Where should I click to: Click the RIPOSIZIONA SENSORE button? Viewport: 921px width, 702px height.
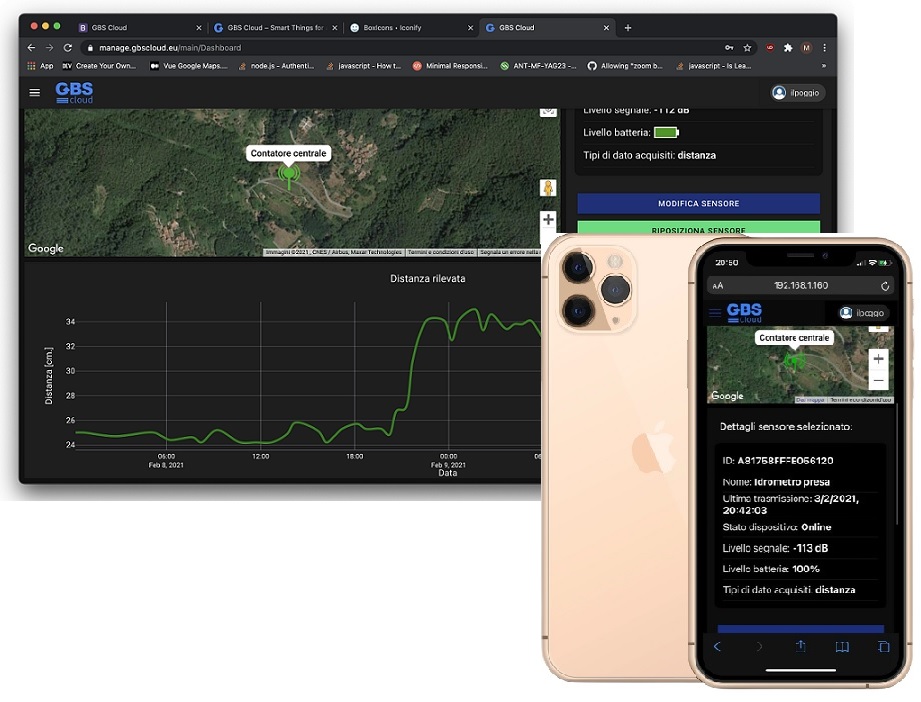coord(698,229)
